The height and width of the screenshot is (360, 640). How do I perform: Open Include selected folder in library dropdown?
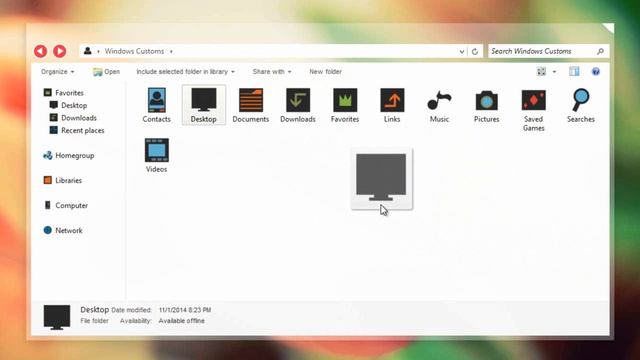coord(185,71)
